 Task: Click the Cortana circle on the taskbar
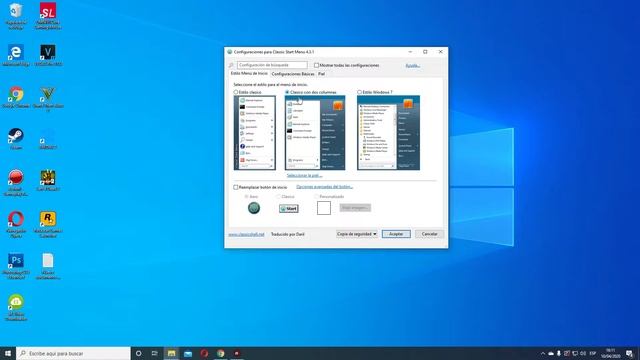click(x=138, y=353)
